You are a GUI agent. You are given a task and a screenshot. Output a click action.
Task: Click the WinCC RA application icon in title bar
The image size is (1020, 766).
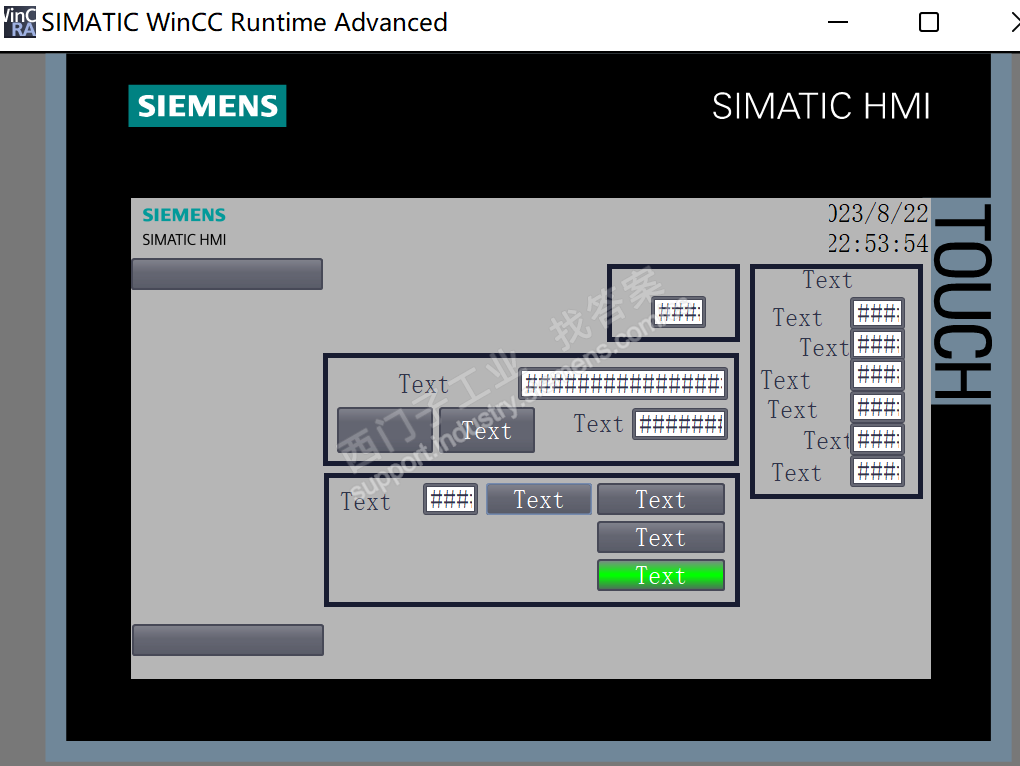coord(19,22)
